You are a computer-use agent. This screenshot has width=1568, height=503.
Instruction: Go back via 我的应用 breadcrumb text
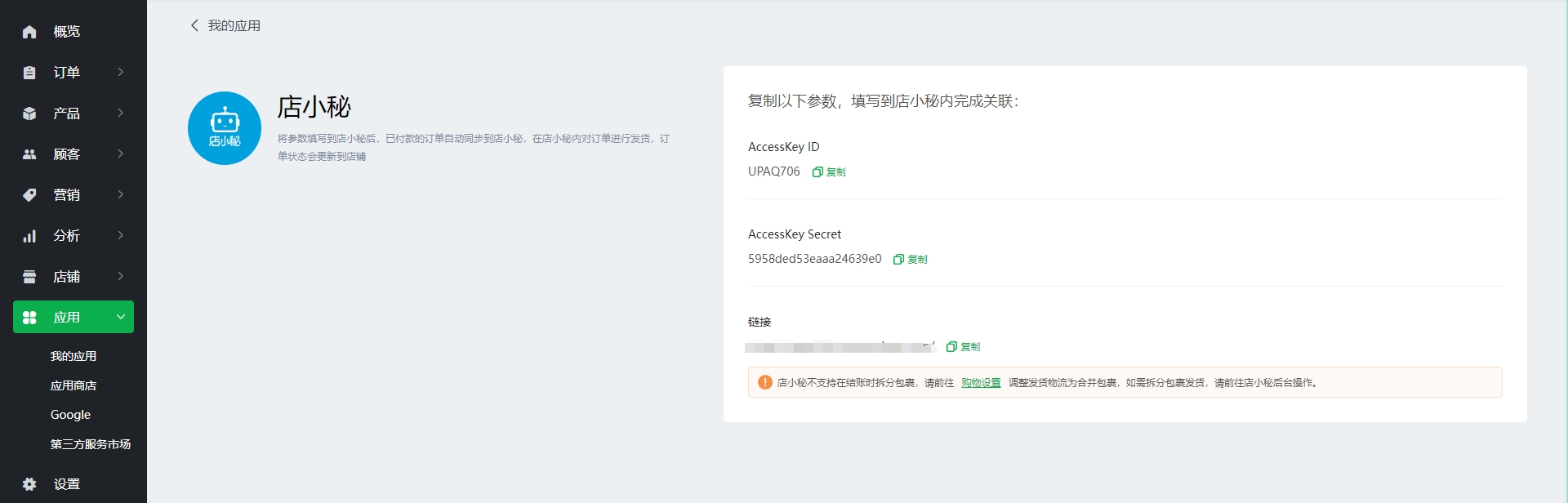pos(234,25)
